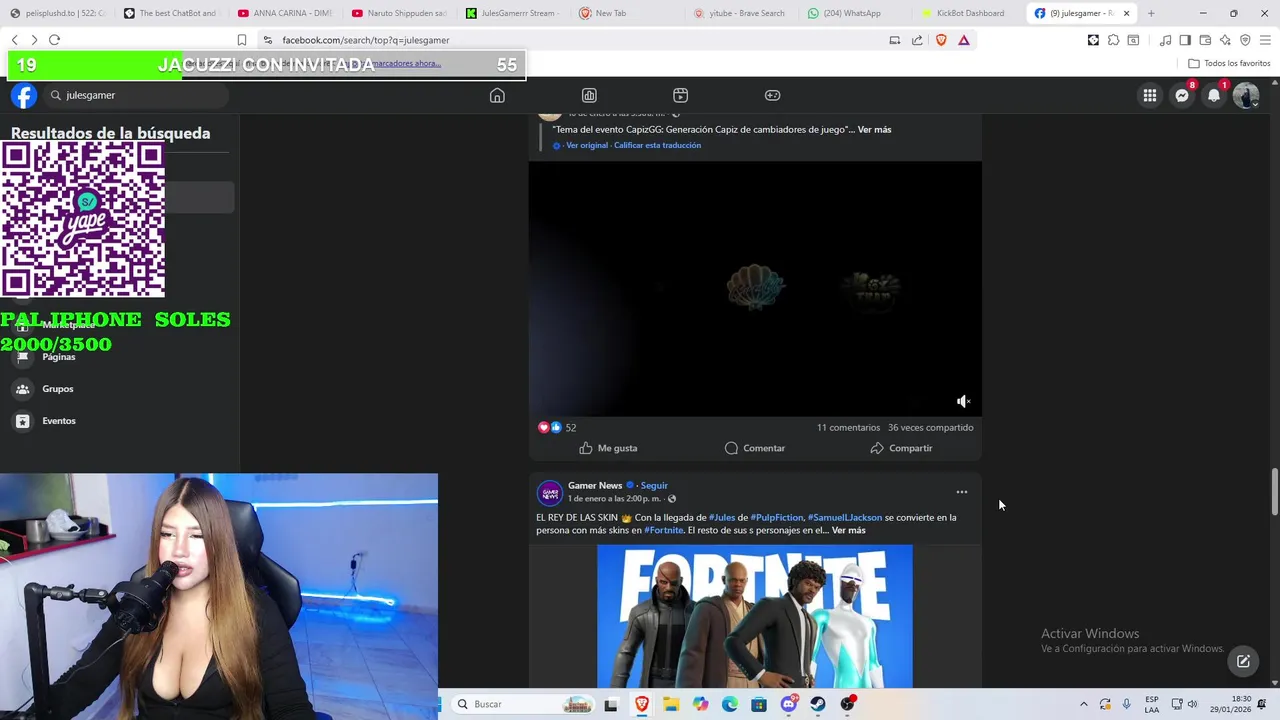
Task: Open Todos los favoritos bookmarks folder
Action: point(1229,63)
